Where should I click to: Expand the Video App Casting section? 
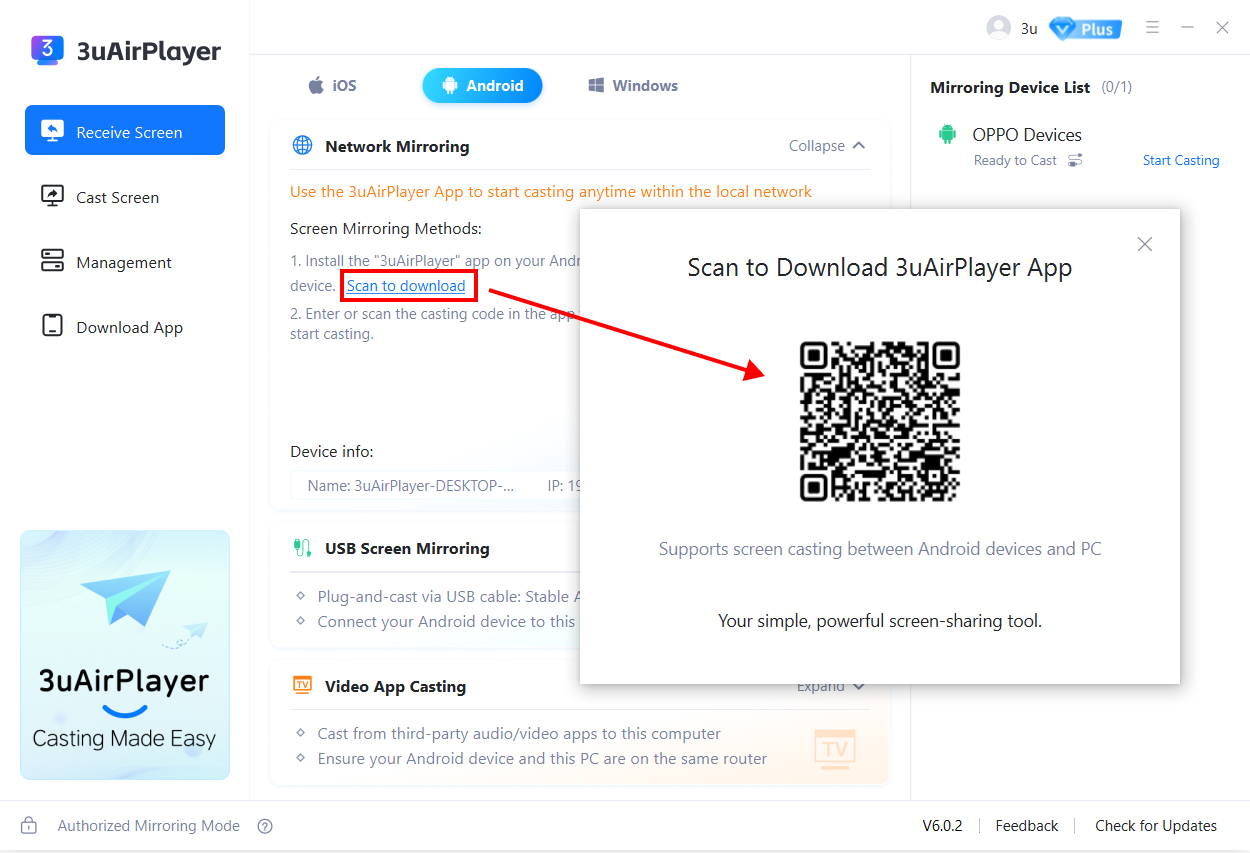830,687
